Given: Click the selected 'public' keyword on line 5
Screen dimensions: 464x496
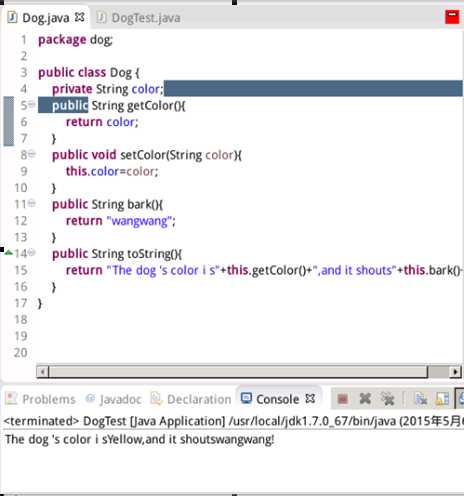Looking at the screenshot, I should 70,105.
